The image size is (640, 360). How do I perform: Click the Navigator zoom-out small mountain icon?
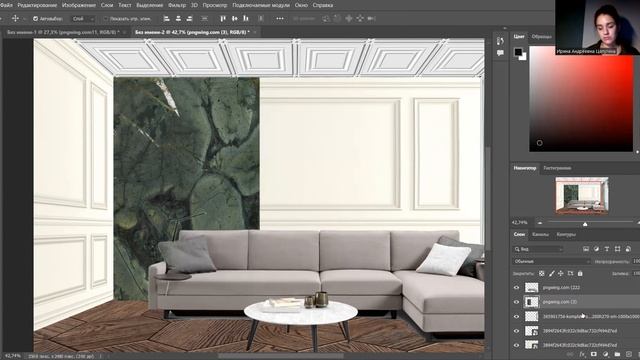tap(540, 223)
